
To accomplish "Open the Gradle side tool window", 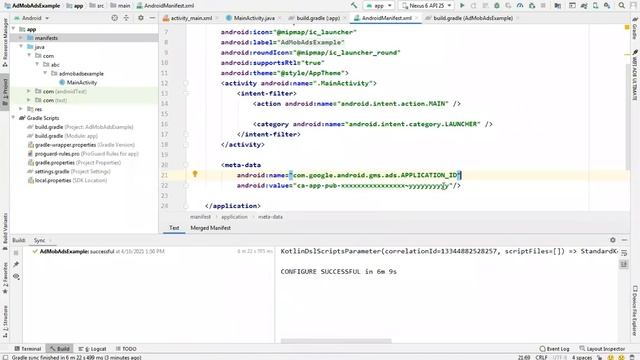I will click(635, 29).
